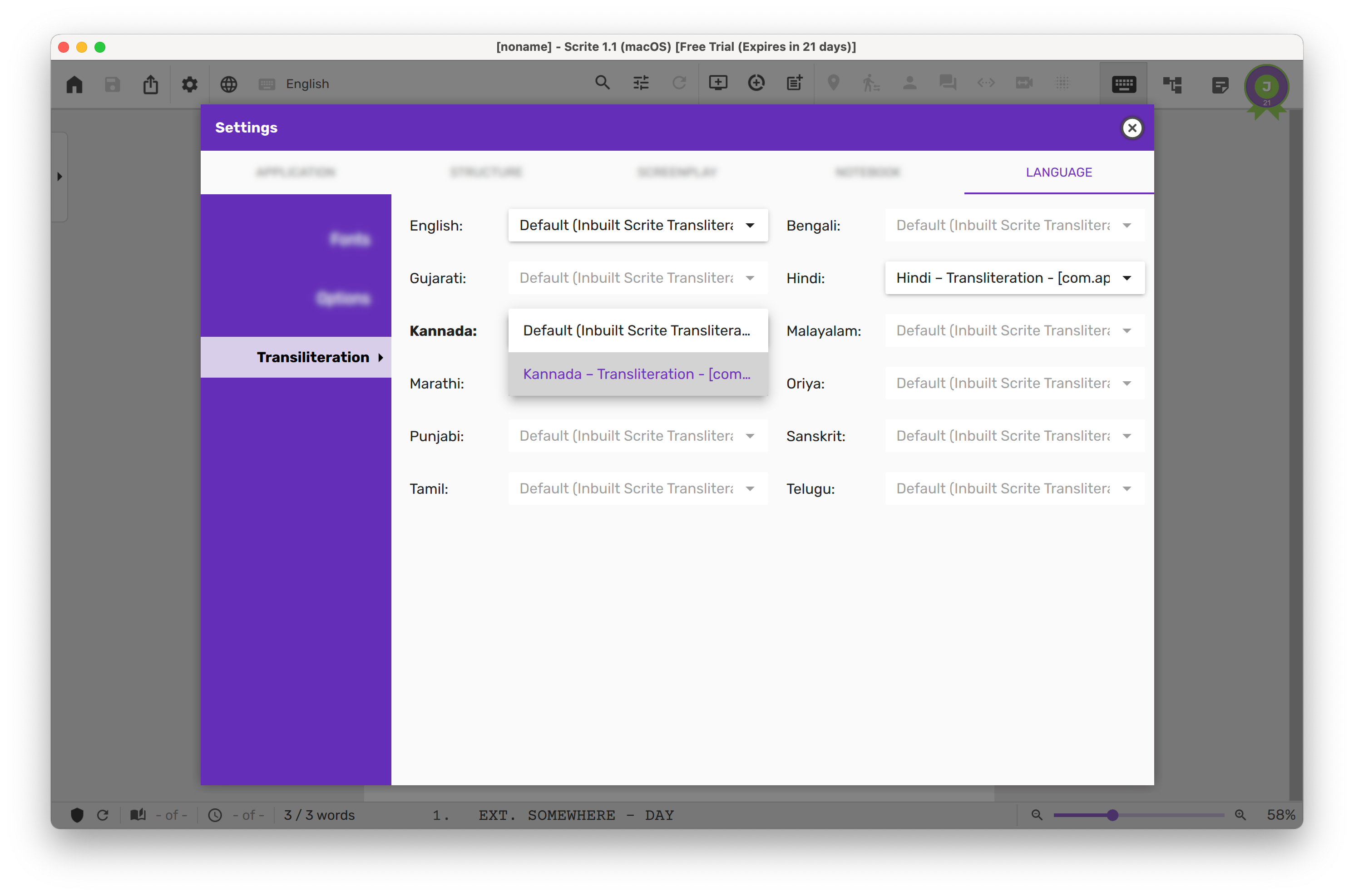Open the structure tree view icon
The image size is (1354, 896).
pos(1171,84)
